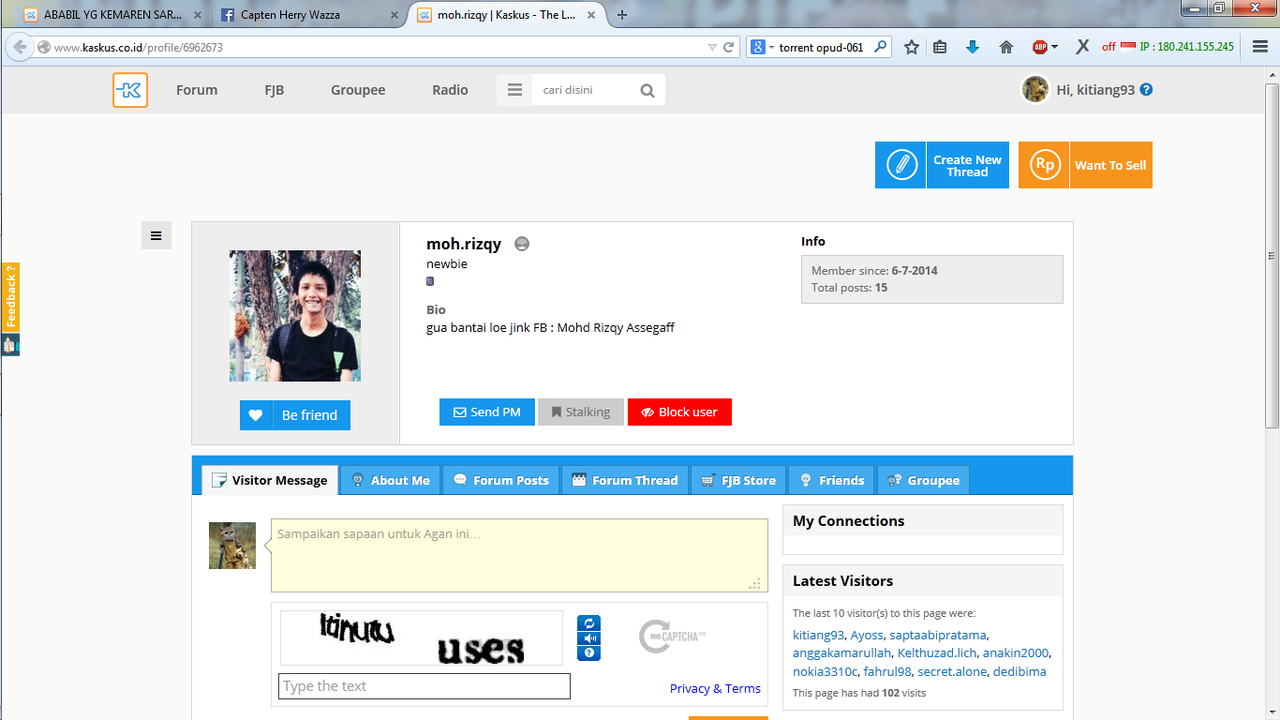Image resolution: width=1280 pixels, height=720 pixels.
Task: Click the user online status indicator icon
Action: click(521, 244)
